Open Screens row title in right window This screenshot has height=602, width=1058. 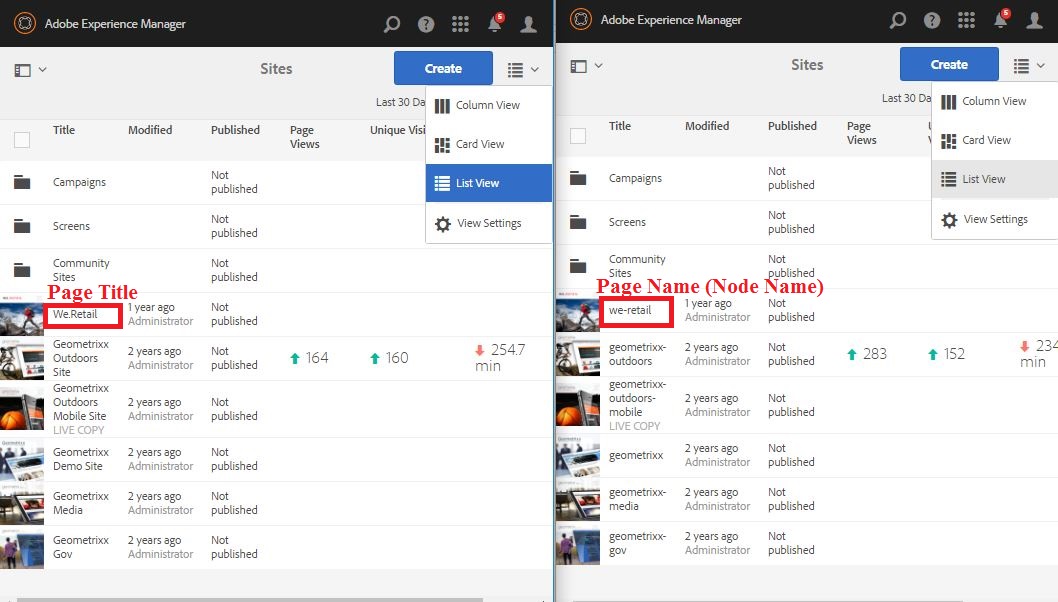pyautogui.click(x=627, y=222)
